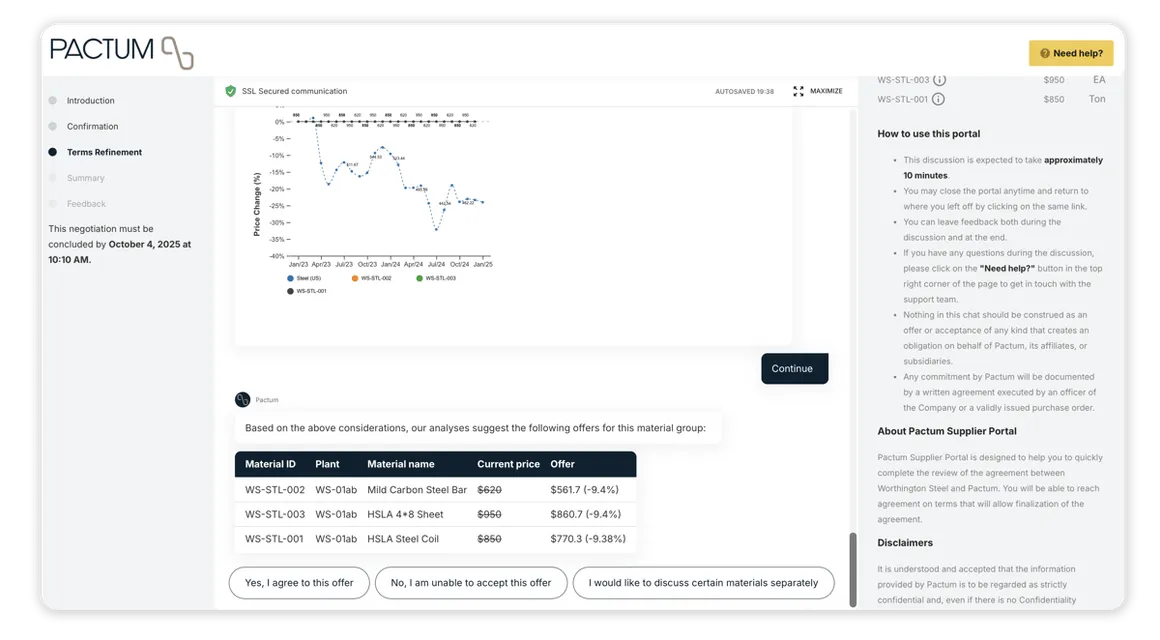The image size is (1160, 640).
Task: Click the info icon next to WS-STL-003
Action: (x=940, y=80)
